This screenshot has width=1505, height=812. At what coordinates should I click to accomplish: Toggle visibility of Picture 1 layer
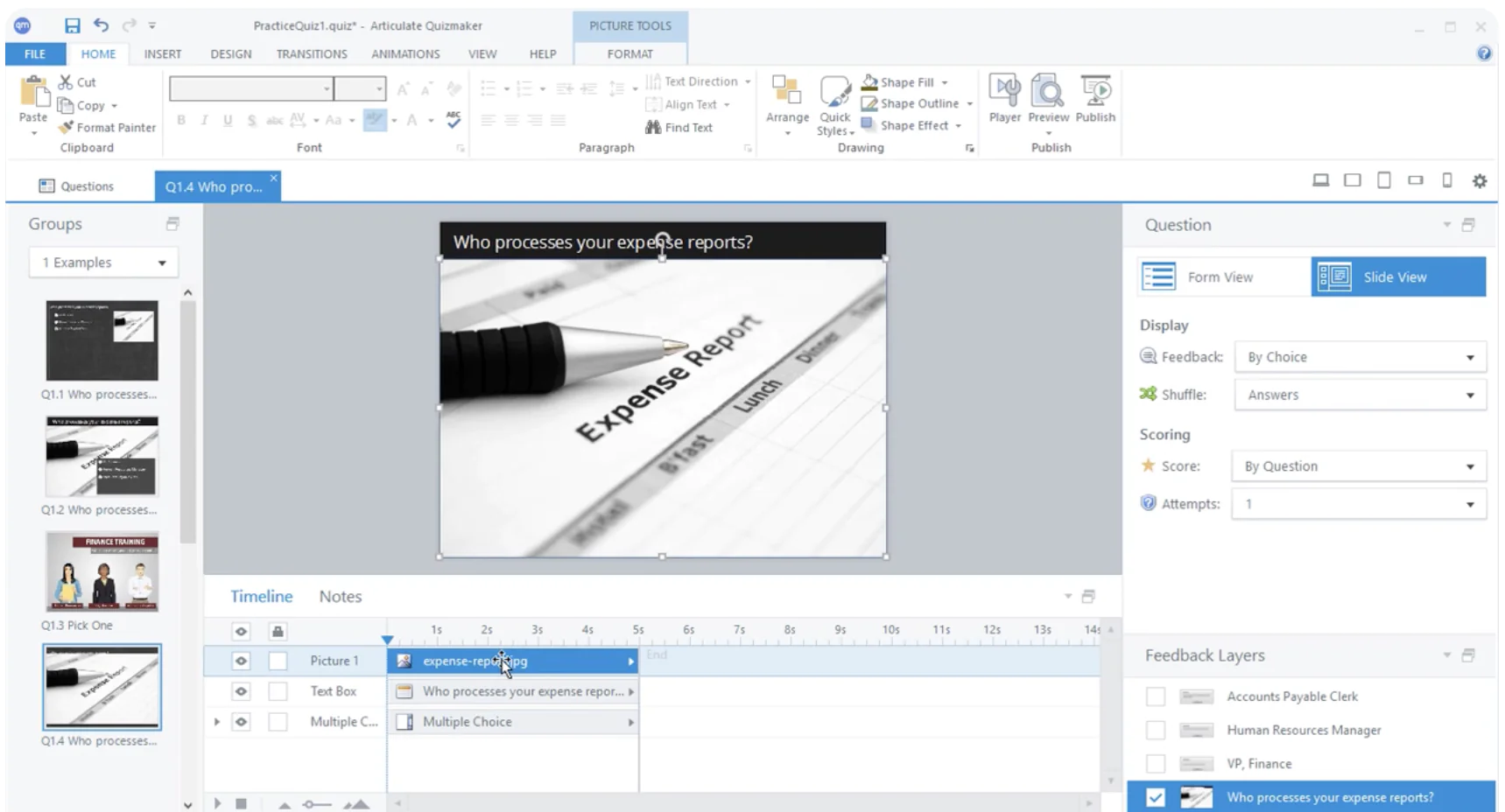pos(241,661)
